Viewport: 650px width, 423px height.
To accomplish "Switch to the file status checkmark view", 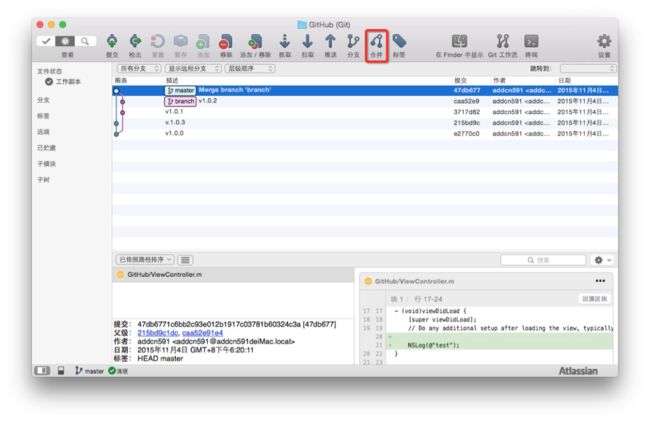I will pyautogui.click(x=46, y=41).
